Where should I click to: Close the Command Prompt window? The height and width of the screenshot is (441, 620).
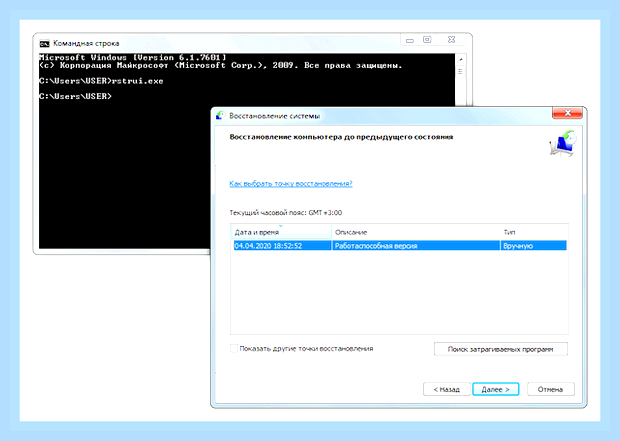(x=452, y=40)
